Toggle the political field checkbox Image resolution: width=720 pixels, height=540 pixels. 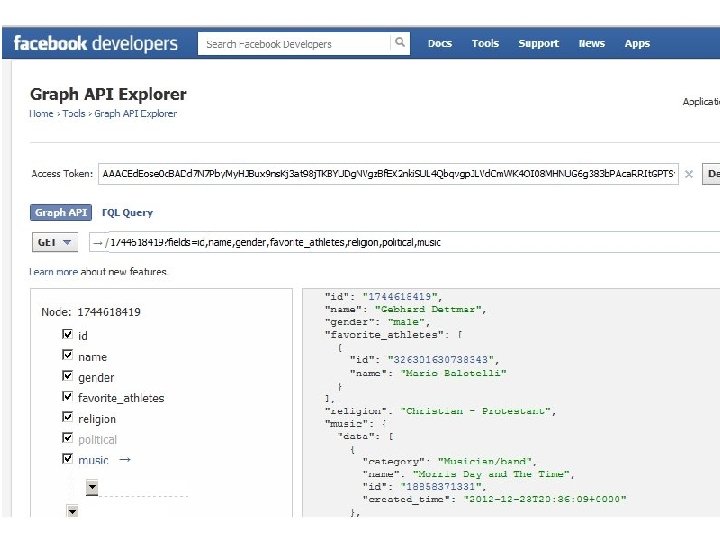pos(67,438)
